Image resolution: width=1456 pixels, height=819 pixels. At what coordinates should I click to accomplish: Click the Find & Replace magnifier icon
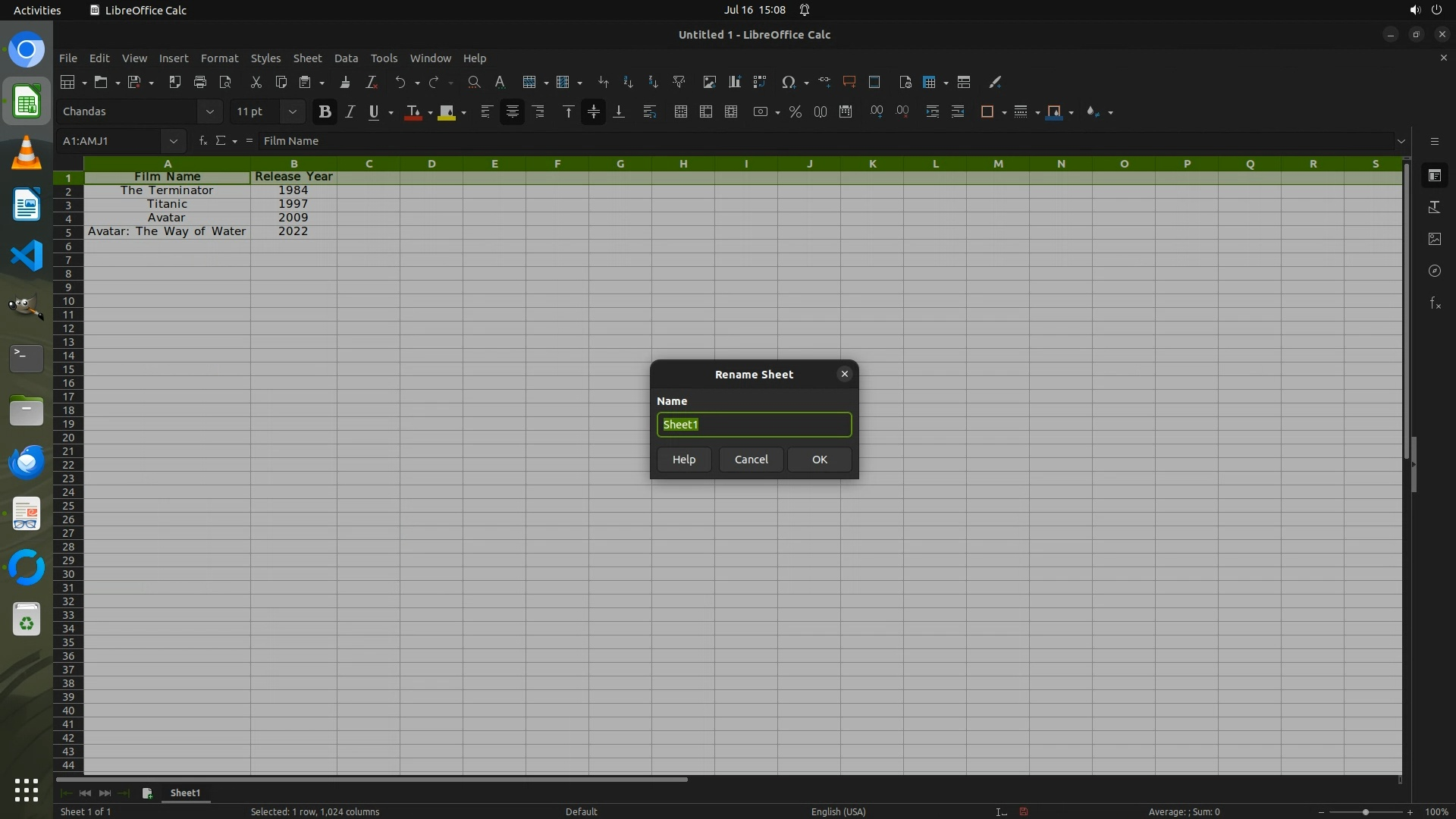tap(474, 82)
